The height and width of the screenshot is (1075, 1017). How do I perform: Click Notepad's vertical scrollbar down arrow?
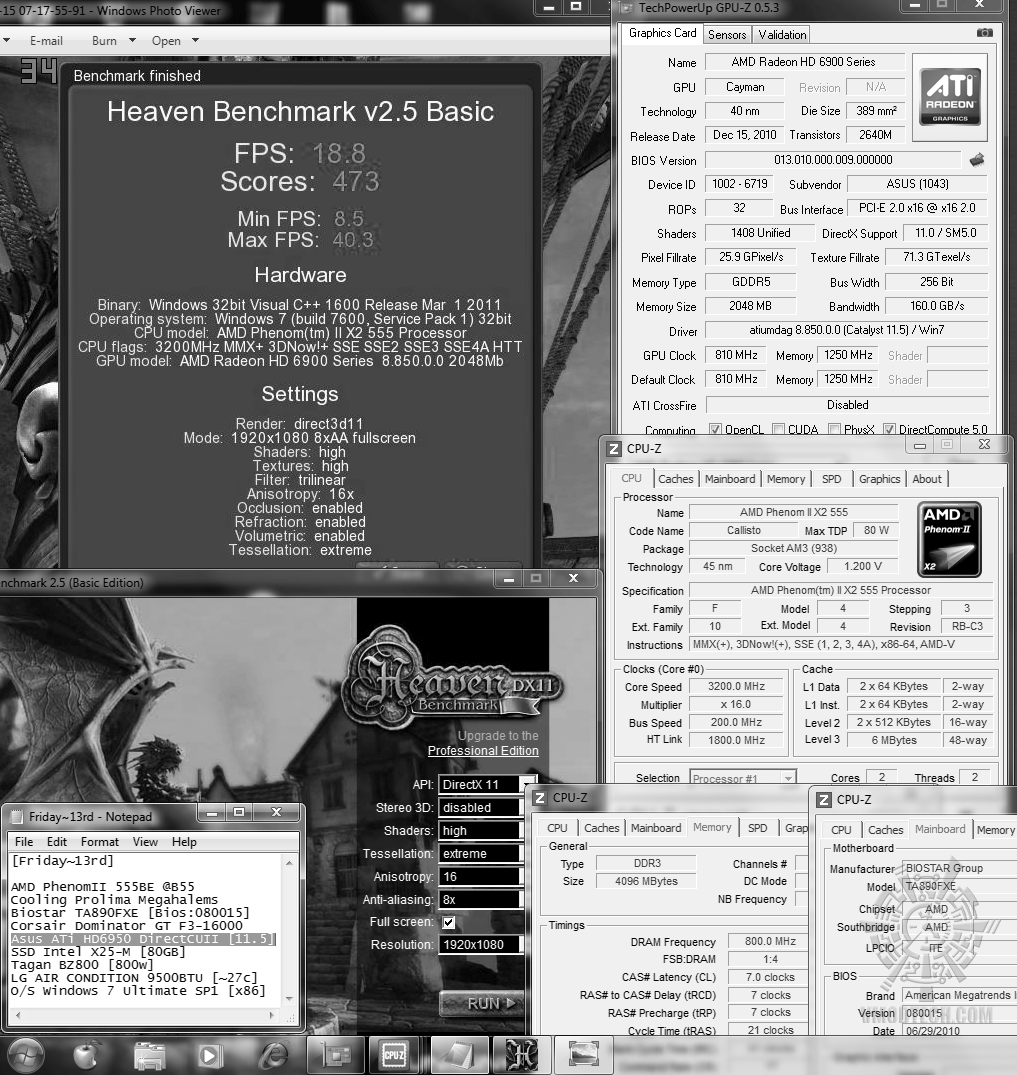(x=289, y=998)
